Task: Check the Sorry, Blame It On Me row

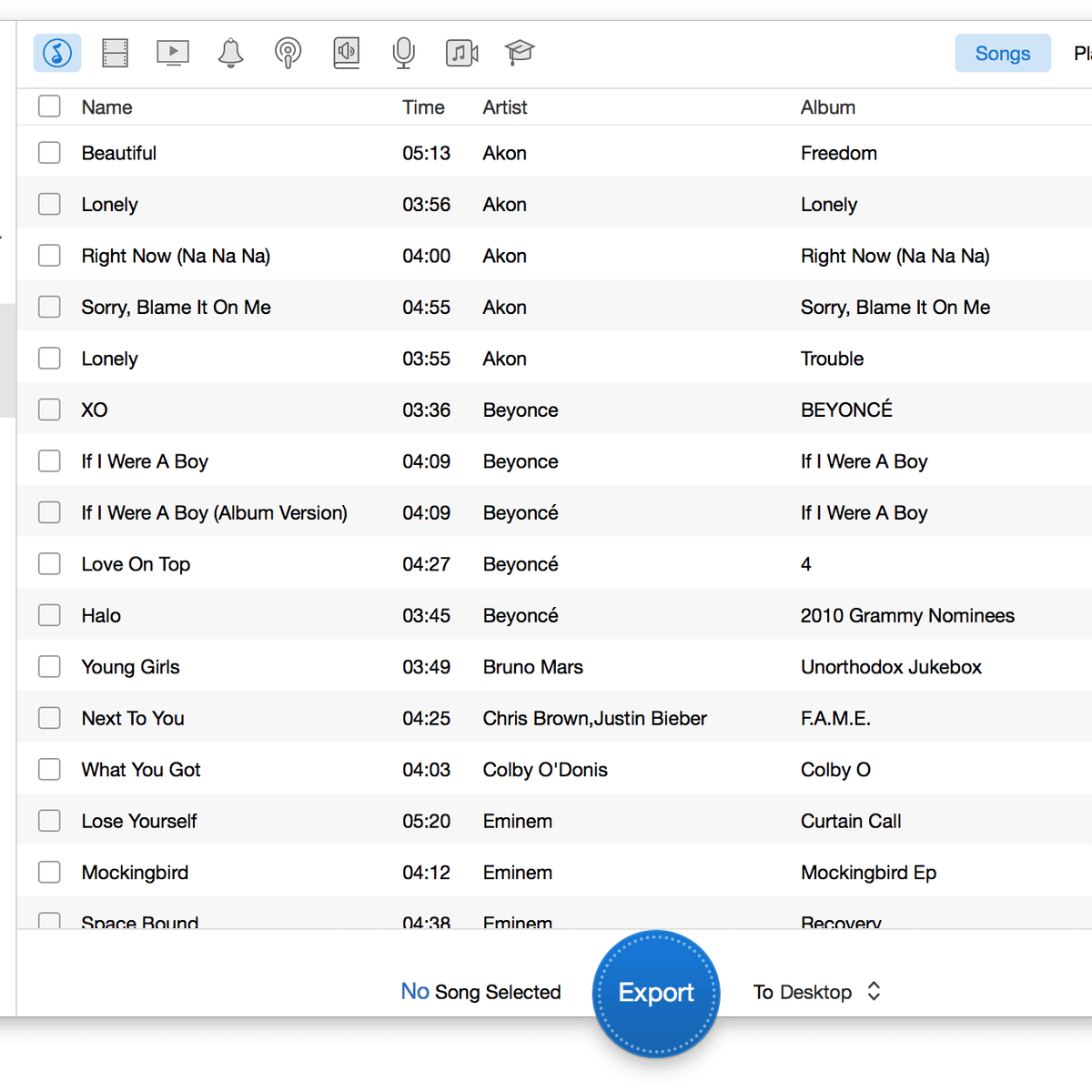Action: (x=49, y=307)
